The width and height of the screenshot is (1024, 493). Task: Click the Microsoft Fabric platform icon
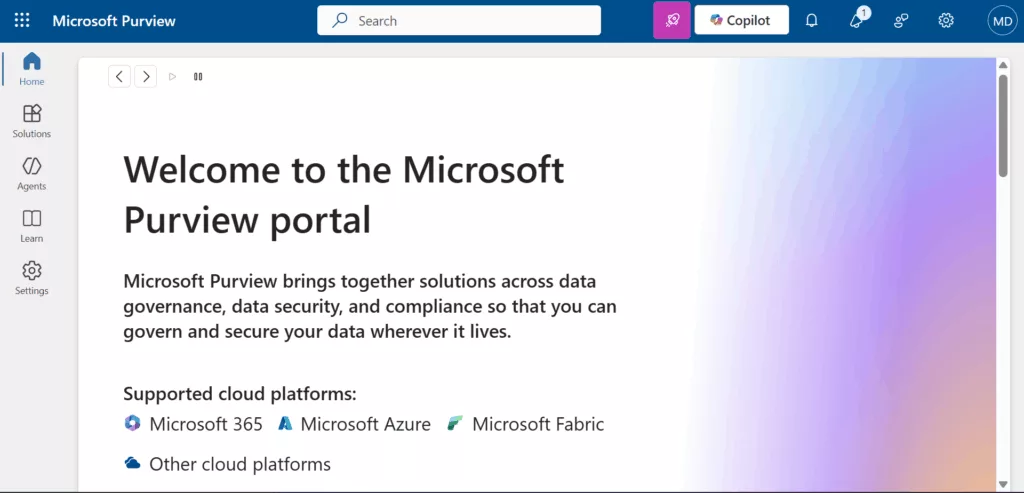pos(455,423)
